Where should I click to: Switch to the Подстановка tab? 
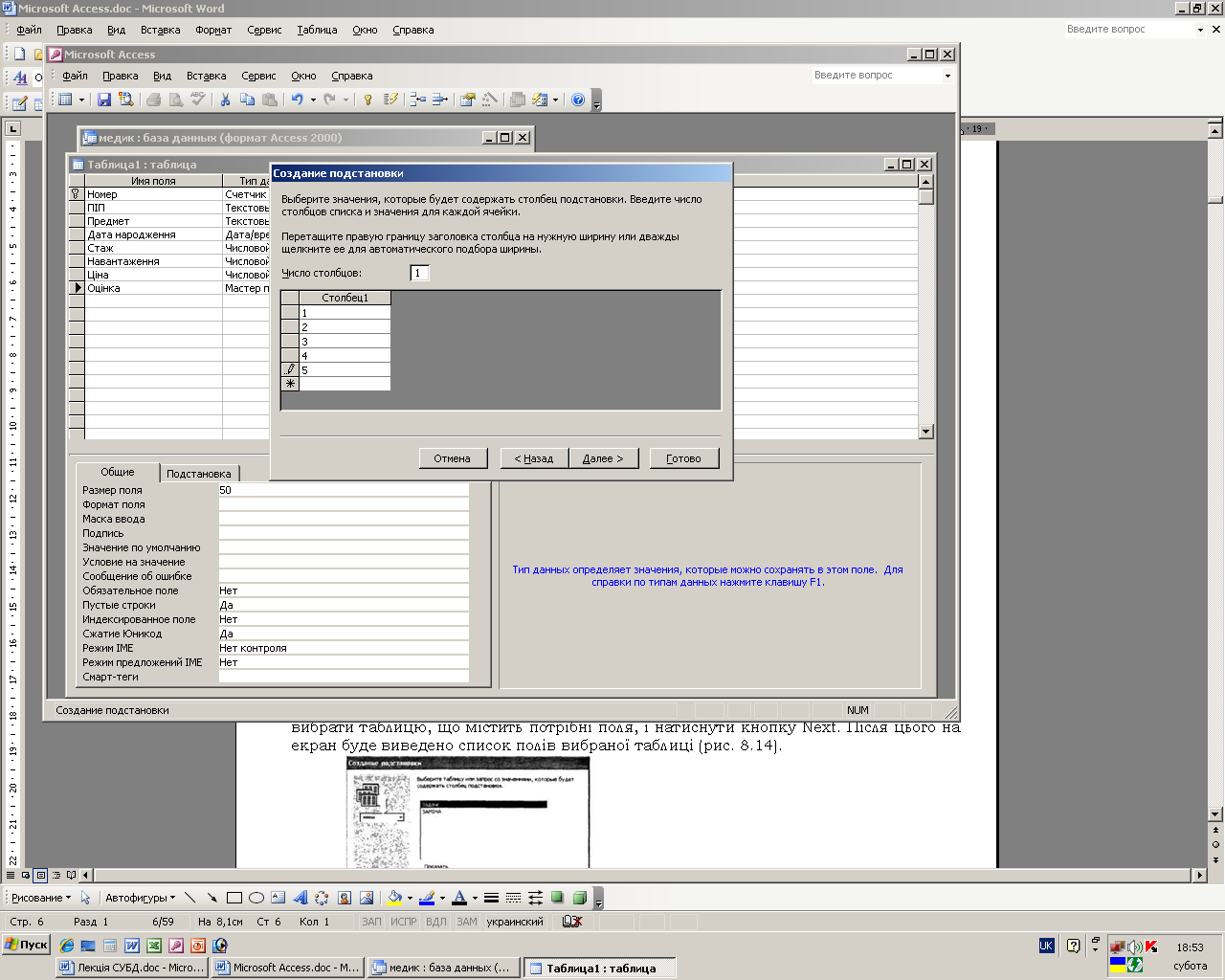click(x=198, y=474)
